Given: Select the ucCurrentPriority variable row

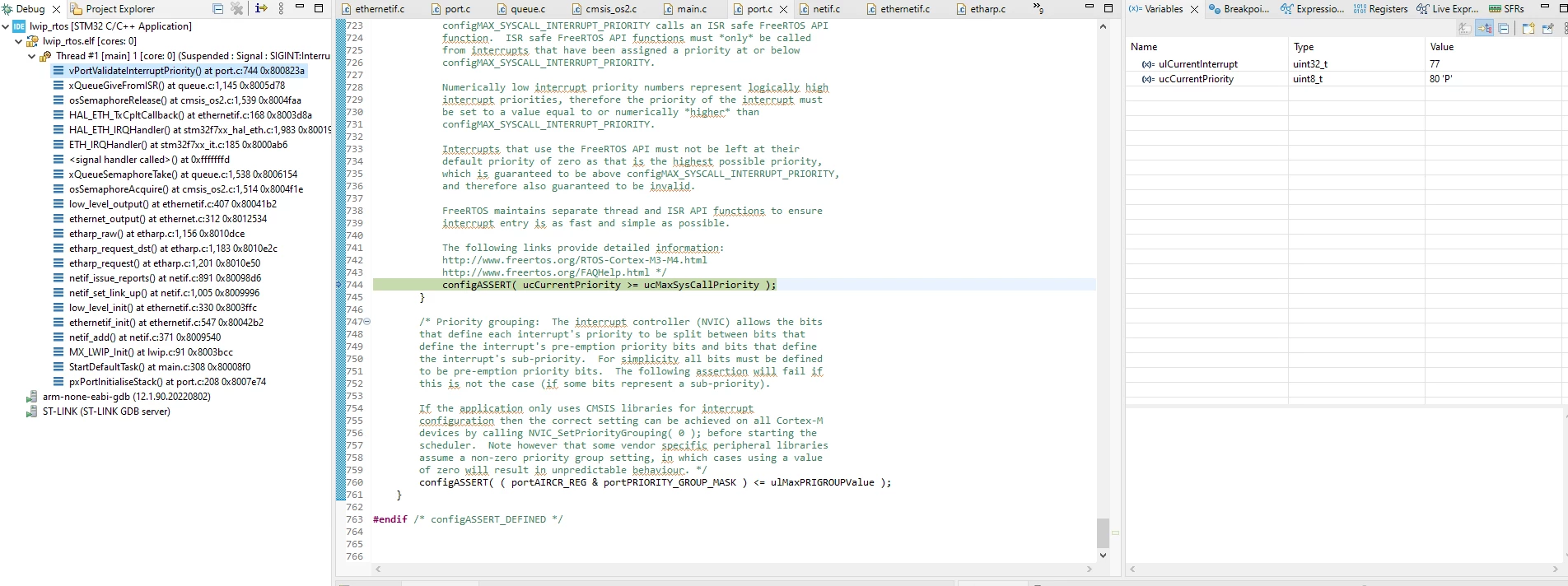Looking at the screenshot, I should (1342, 79).
